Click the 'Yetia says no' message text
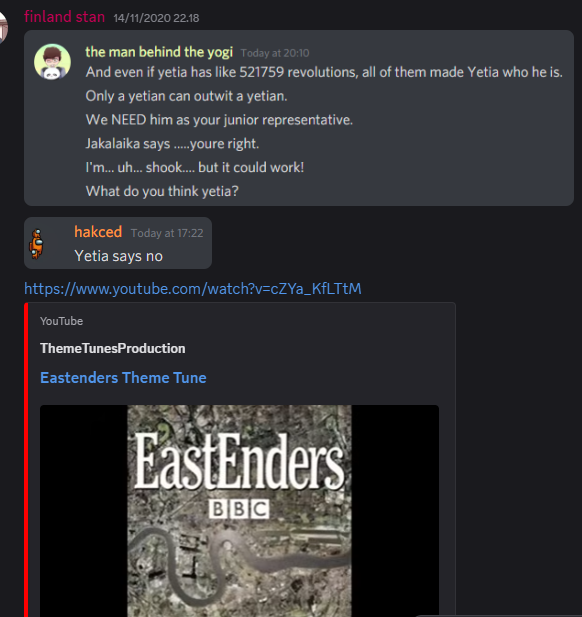582x617 pixels. click(118, 256)
